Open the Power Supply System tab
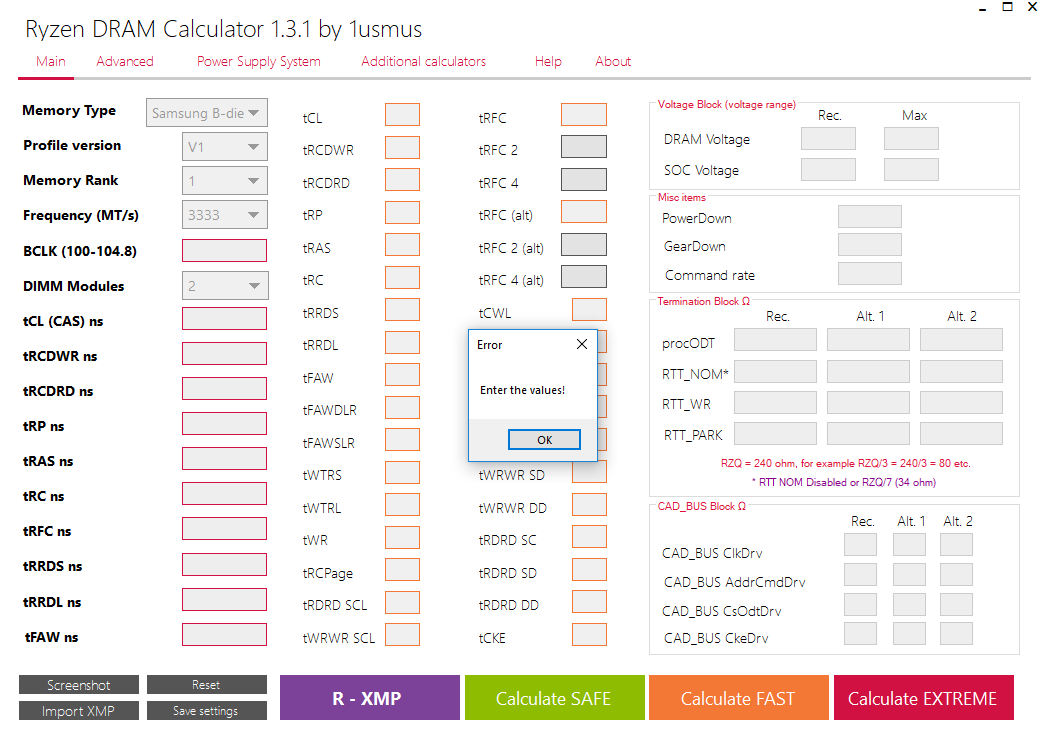Screen dimensions: 1043x742 [259, 62]
